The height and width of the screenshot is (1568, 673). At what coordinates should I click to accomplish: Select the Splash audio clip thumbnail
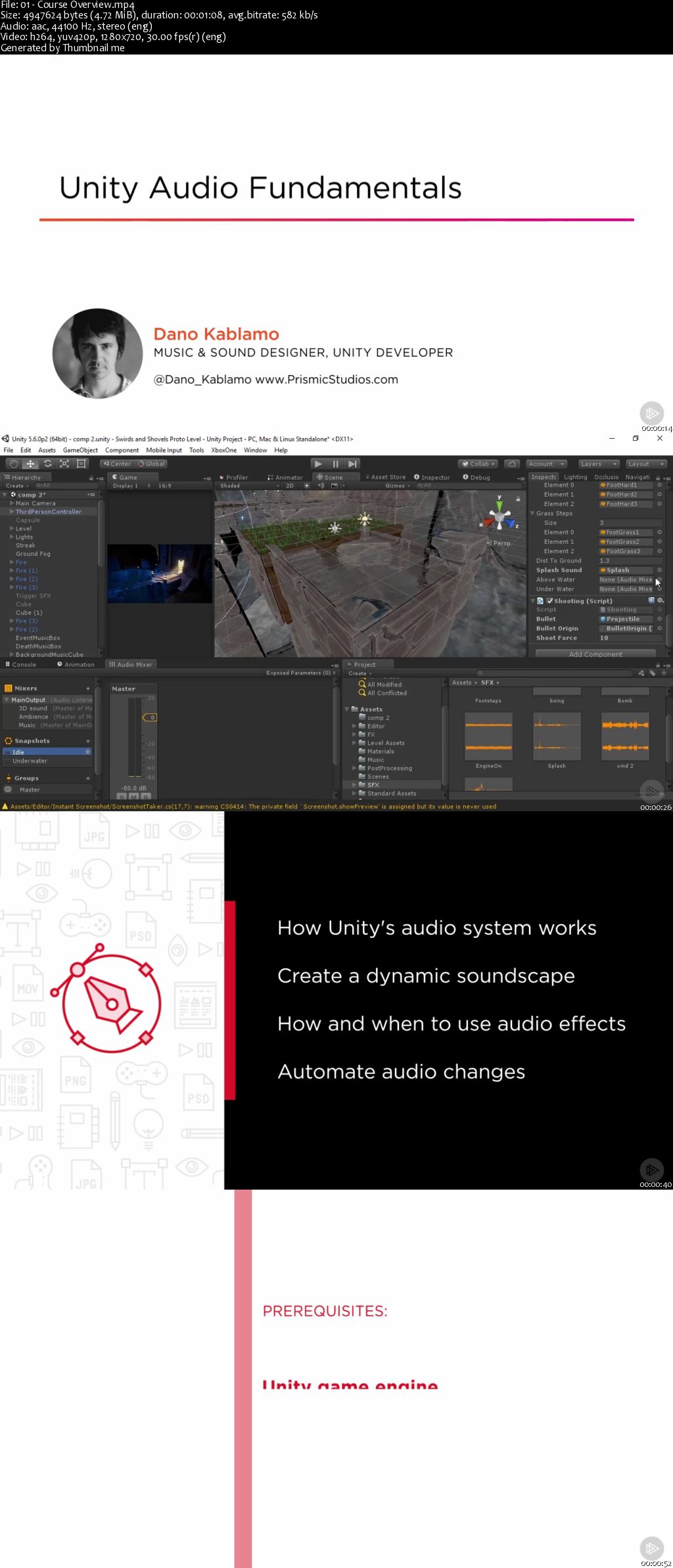click(x=557, y=736)
